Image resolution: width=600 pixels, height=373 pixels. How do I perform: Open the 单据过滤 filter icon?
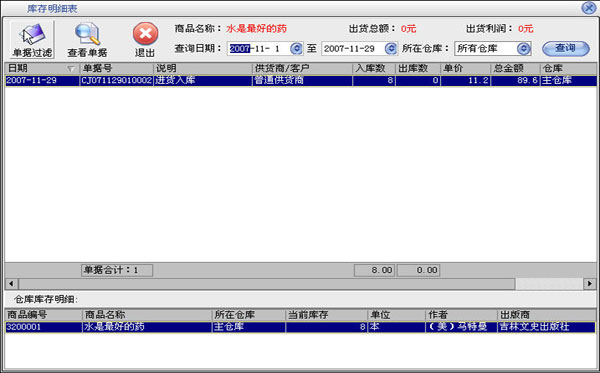click(x=32, y=35)
